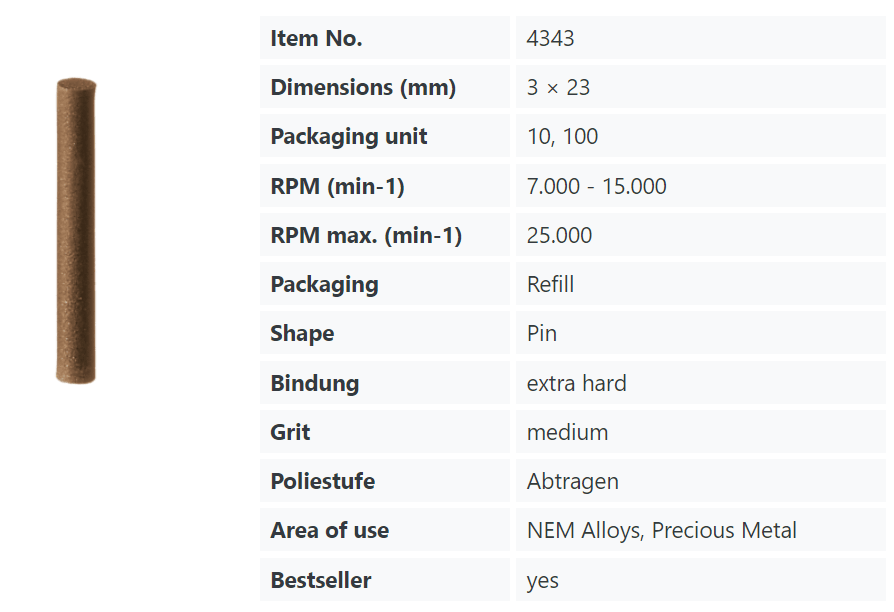
Task: Click the max RPM value "25.000"
Action: [x=559, y=235]
